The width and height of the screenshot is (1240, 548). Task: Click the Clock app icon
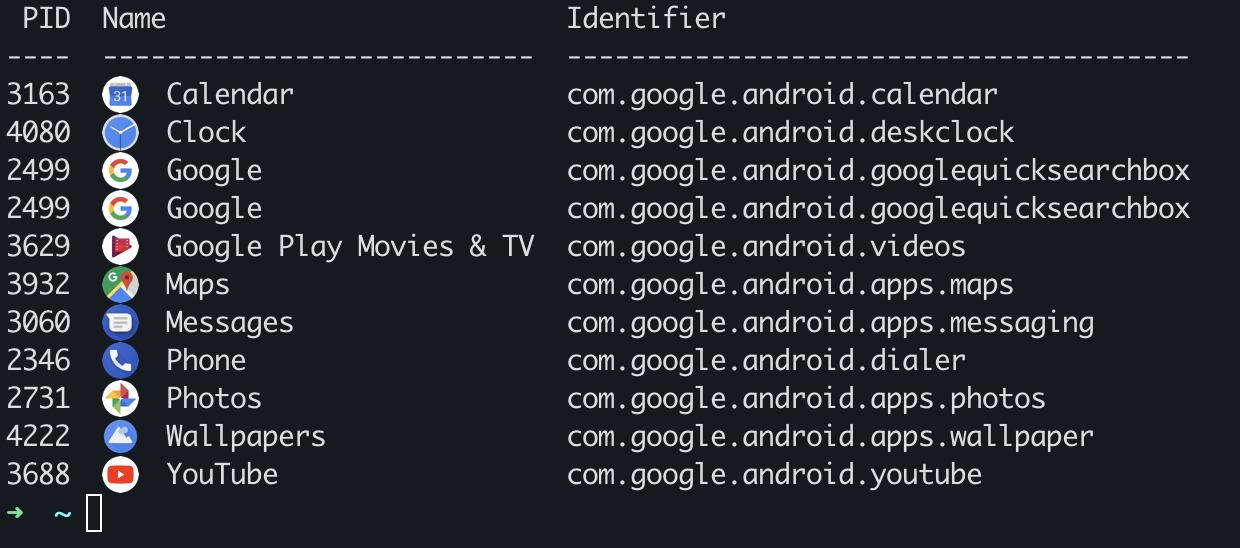(x=120, y=133)
